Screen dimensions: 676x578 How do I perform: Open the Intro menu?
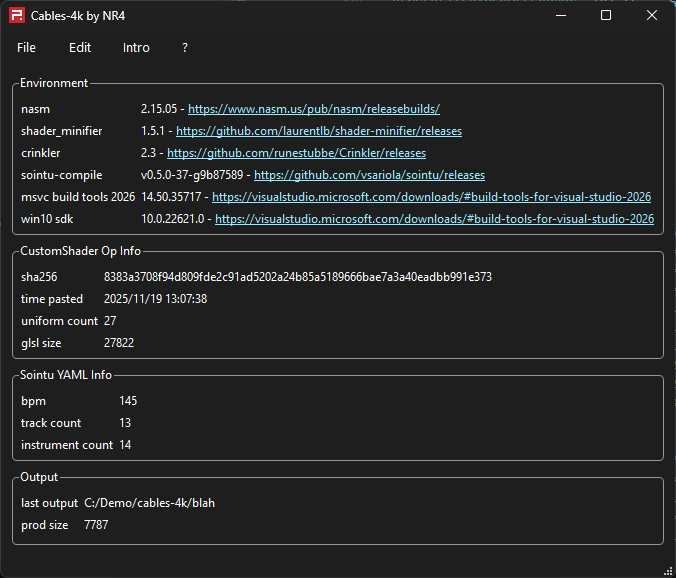[x=136, y=48]
